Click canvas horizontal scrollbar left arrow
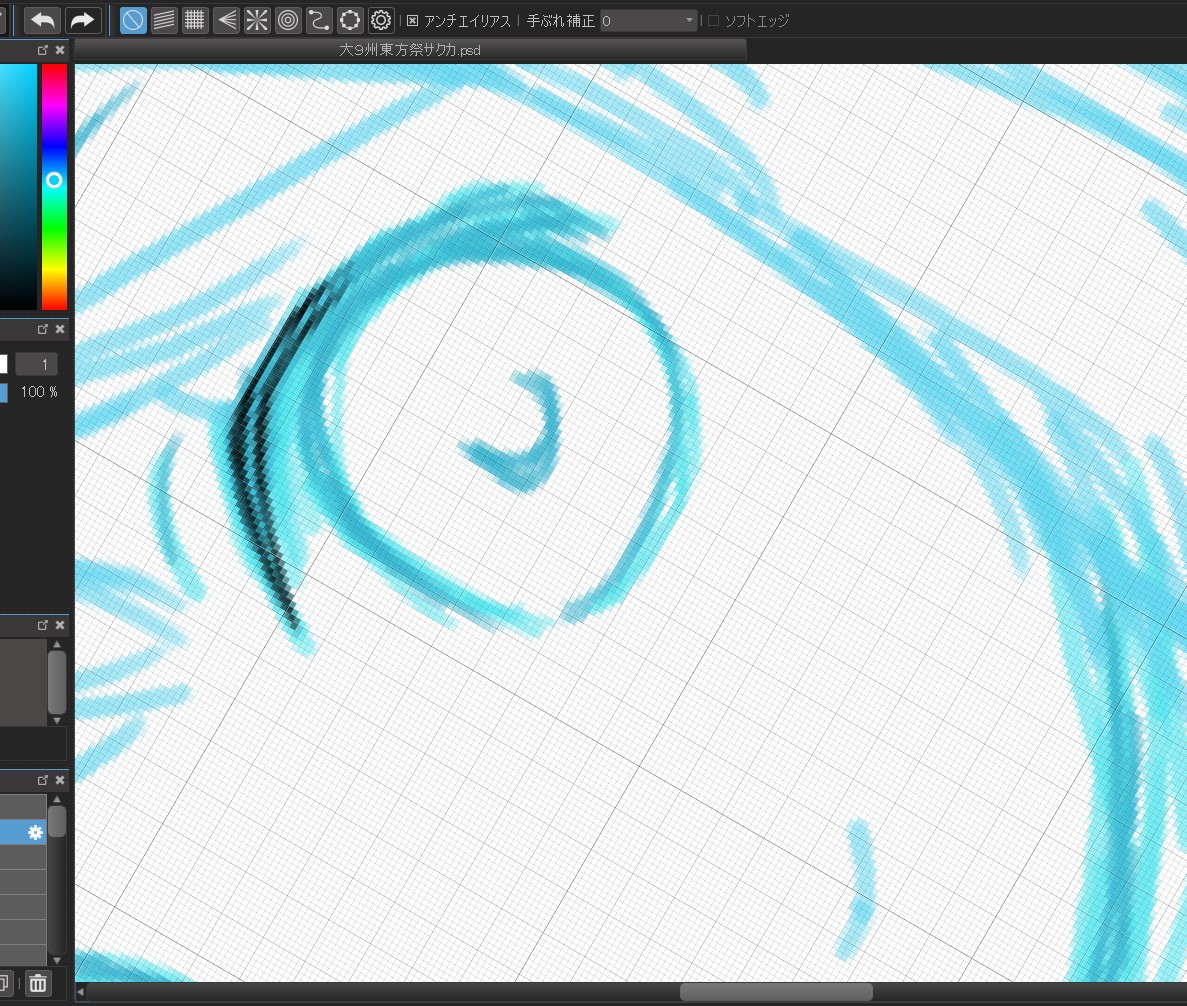 click(80, 992)
